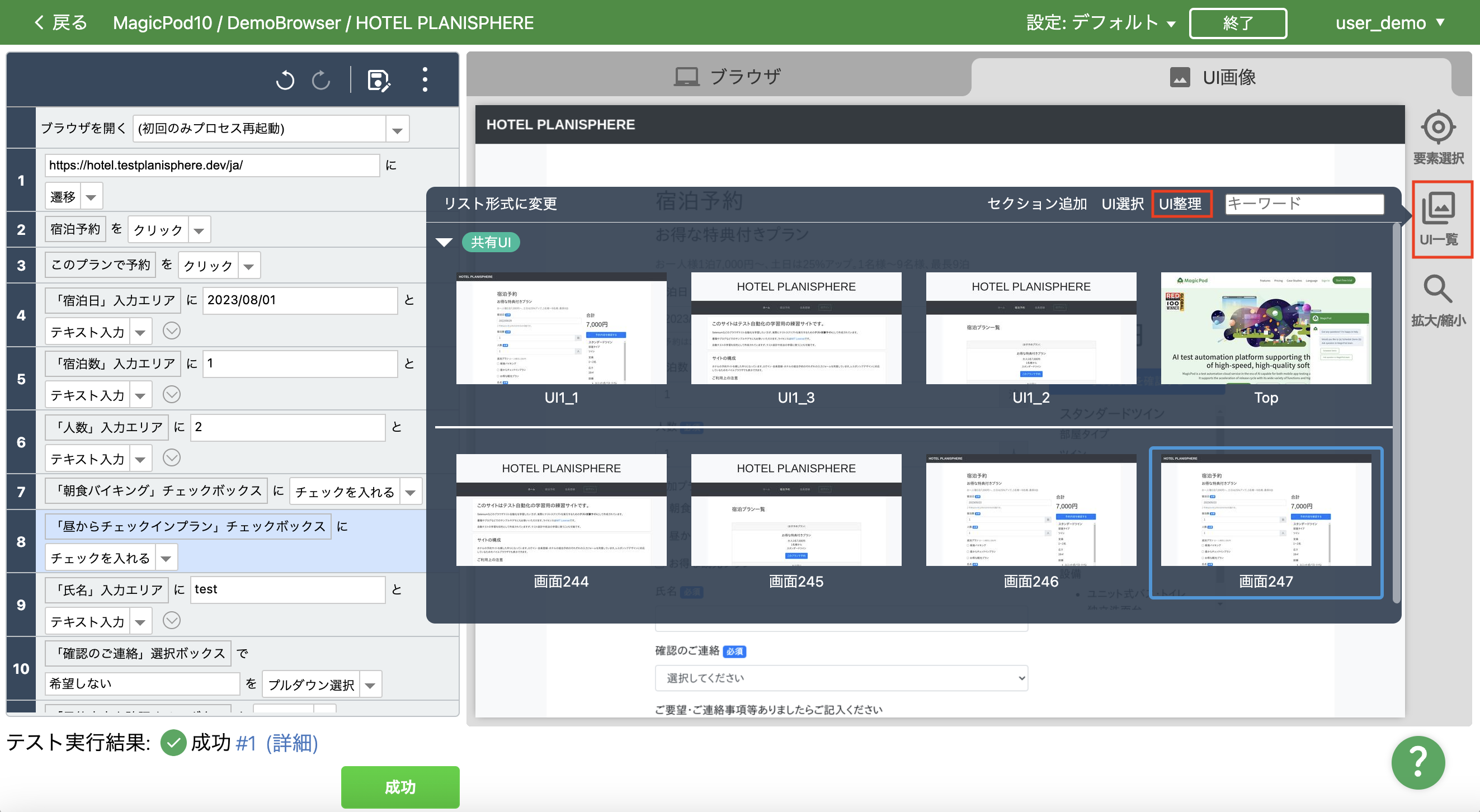1480x812 pixels.
Task: Open the three-dot more options menu
Action: 425,80
